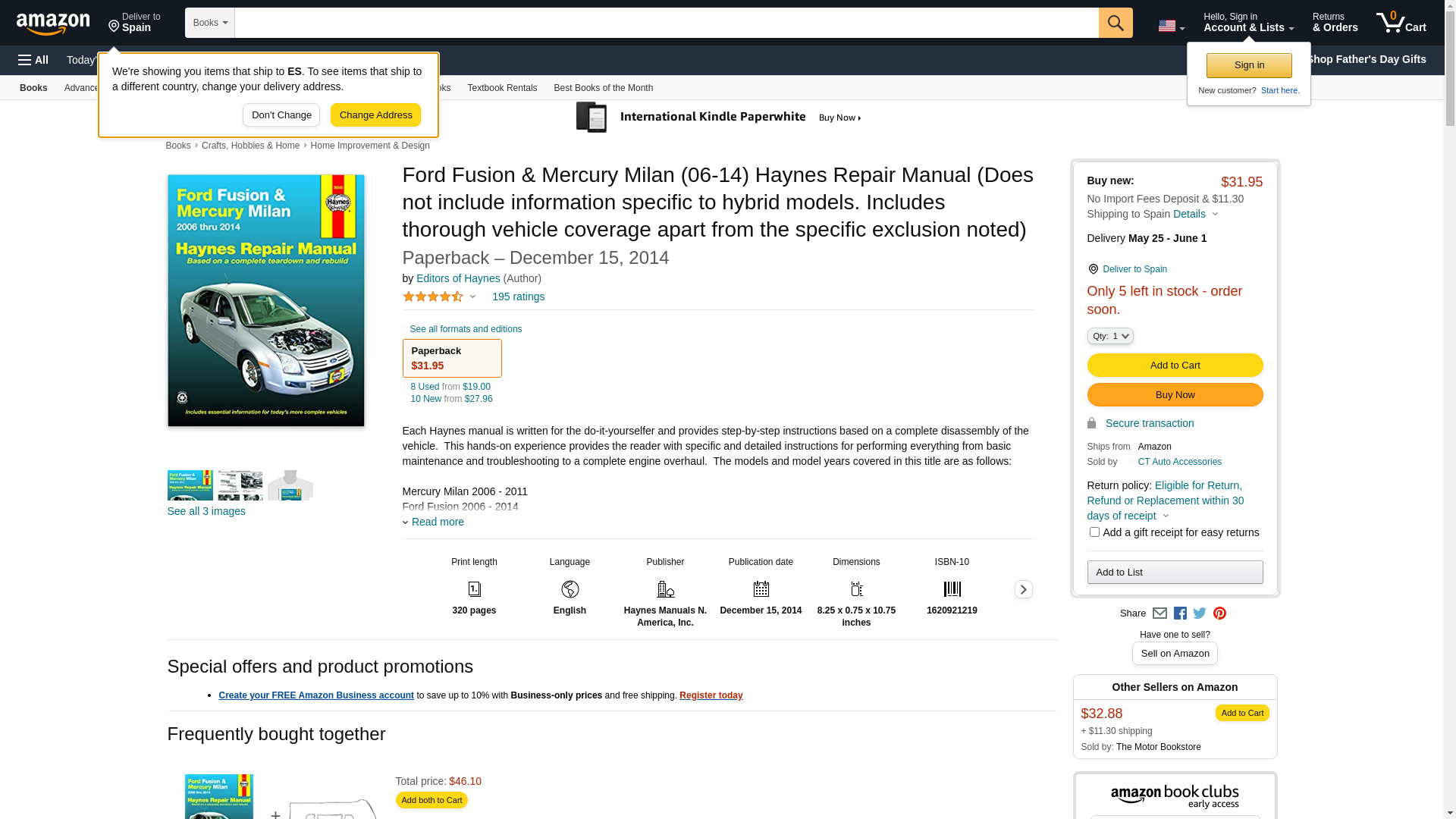Screen dimensions: 1456x819
Task: Open the shopping cart icon
Action: (1401, 23)
